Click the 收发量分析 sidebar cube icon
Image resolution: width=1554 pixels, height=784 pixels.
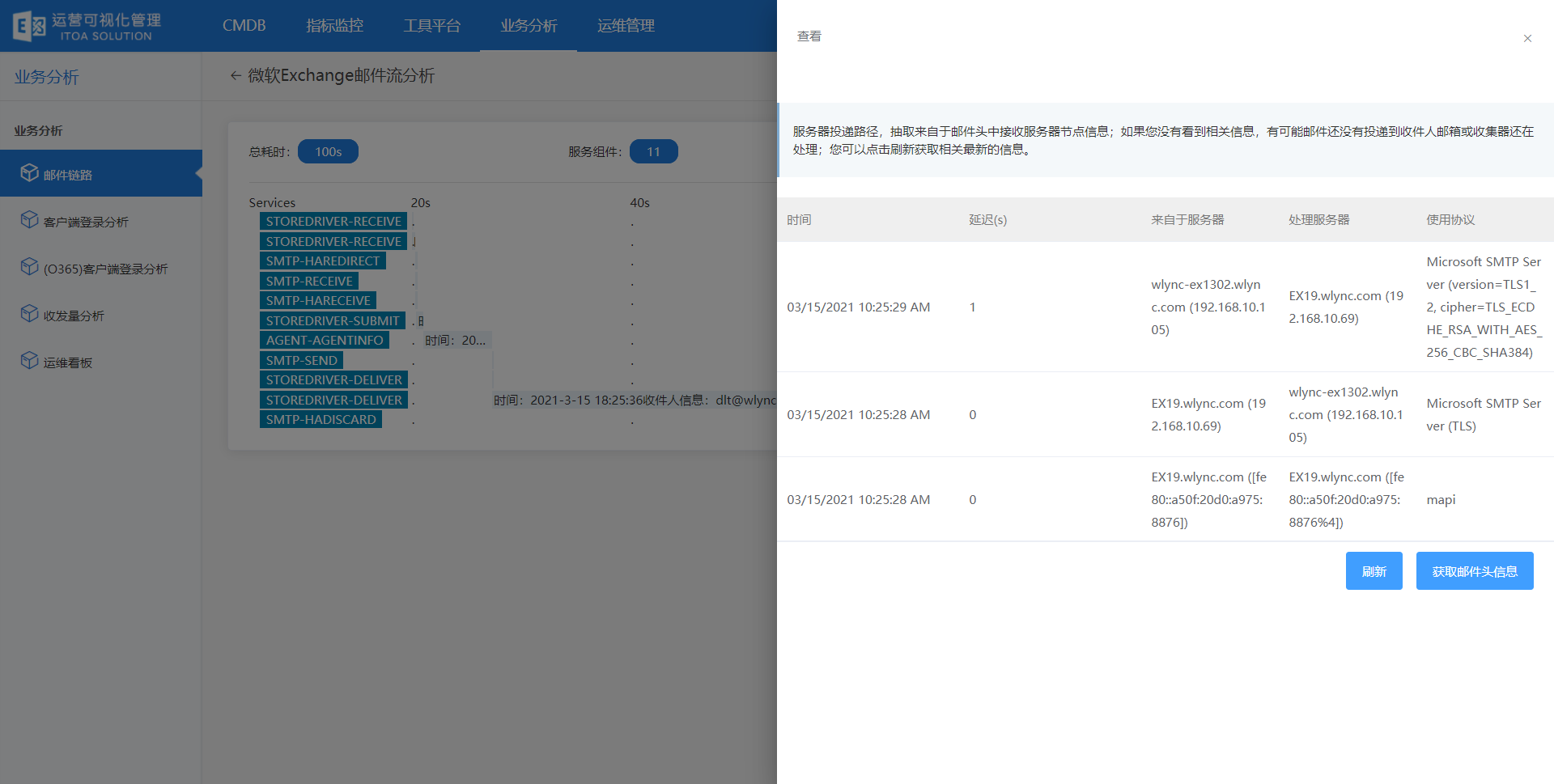[x=29, y=314]
